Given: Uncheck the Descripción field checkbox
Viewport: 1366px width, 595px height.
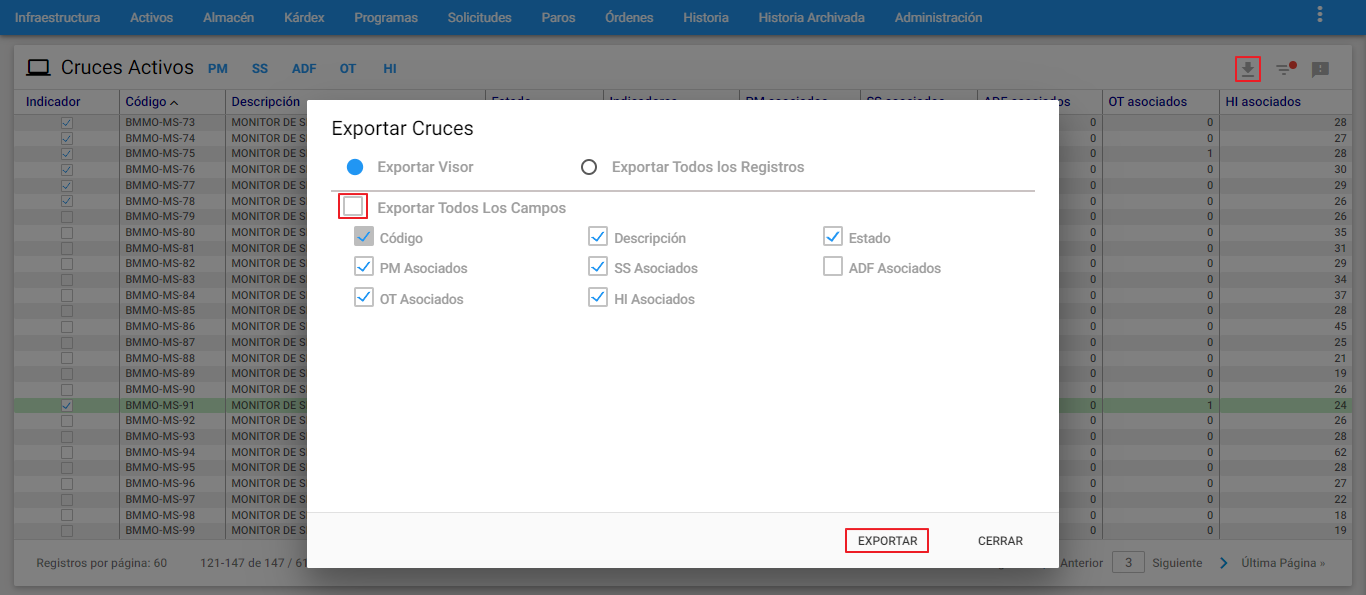Looking at the screenshot, I should coord(598,237).
